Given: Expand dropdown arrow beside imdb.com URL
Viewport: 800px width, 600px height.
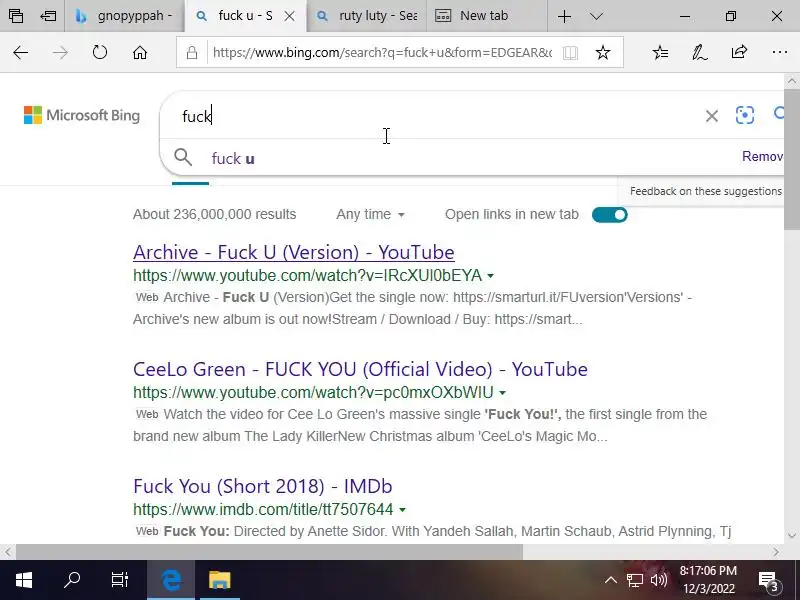Looking at the screenshot, I should click(403, 510).
